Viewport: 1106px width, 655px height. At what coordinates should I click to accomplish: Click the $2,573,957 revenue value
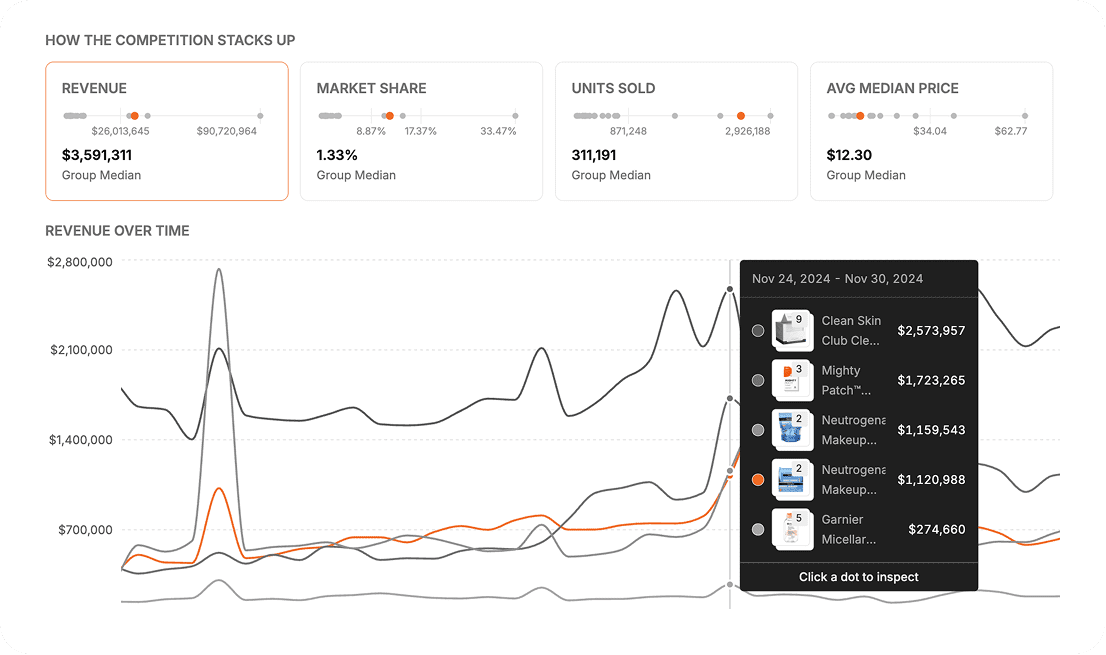click(931, 331)
